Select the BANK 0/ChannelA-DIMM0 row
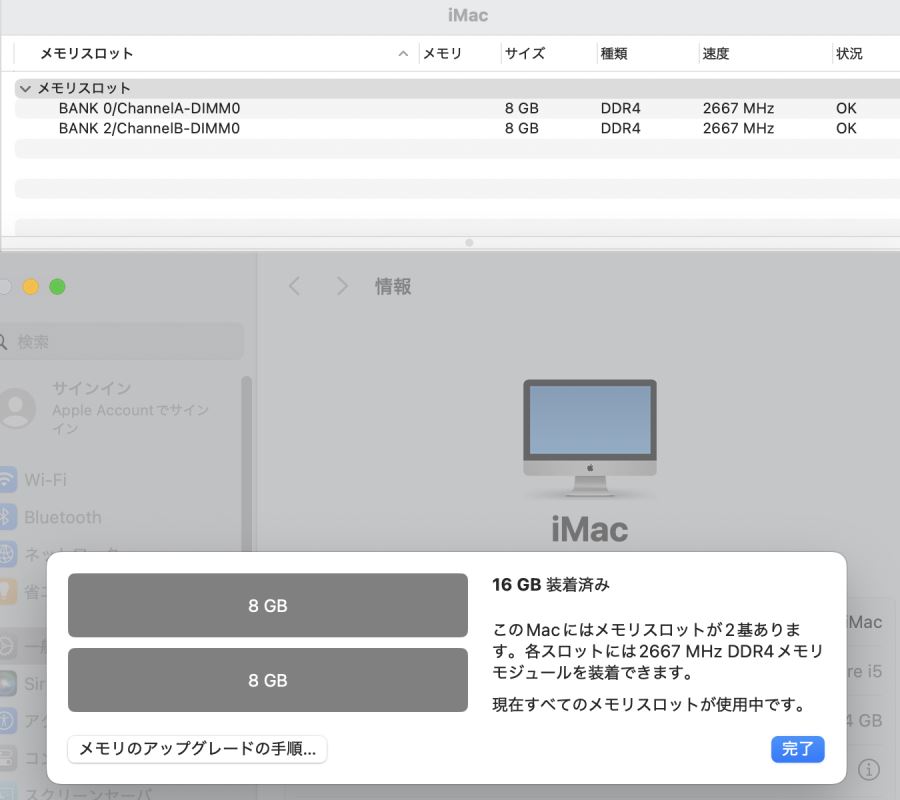900x800 pixels. 457,108
